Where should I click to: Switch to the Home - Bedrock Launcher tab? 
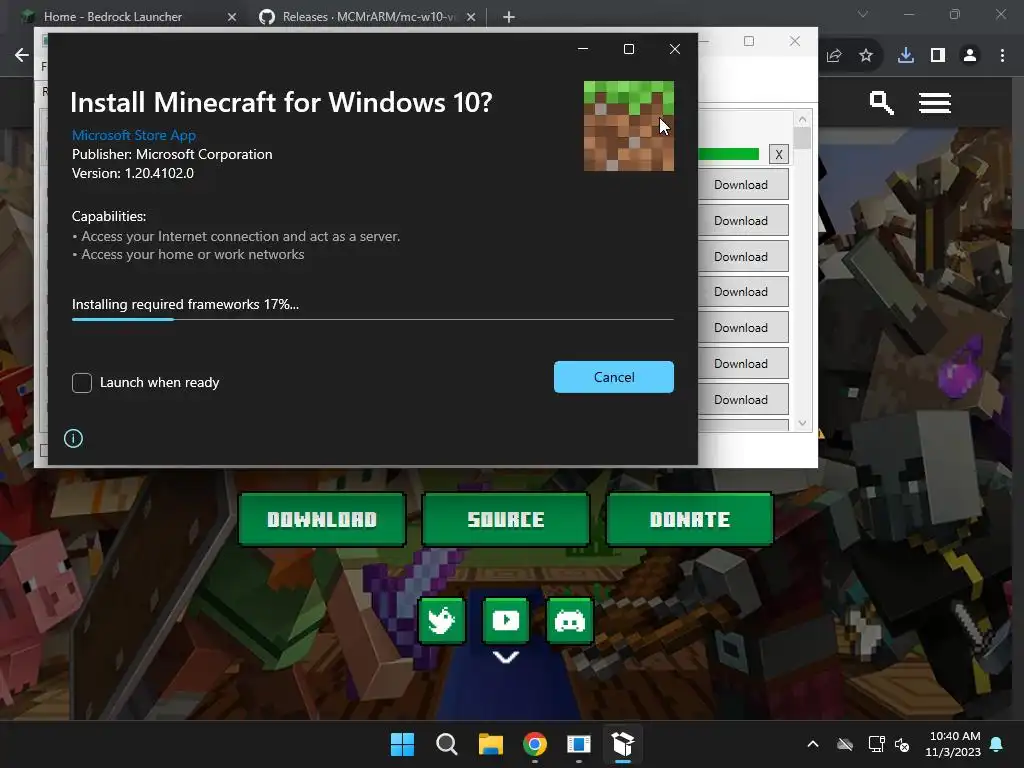pos(113,17)
